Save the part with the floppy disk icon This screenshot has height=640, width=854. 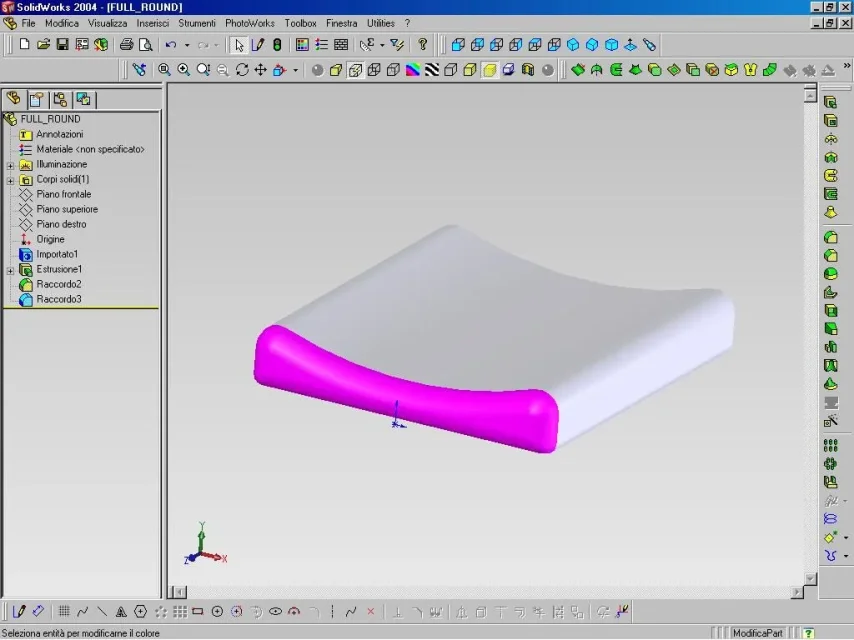click(x=63, y=45)
